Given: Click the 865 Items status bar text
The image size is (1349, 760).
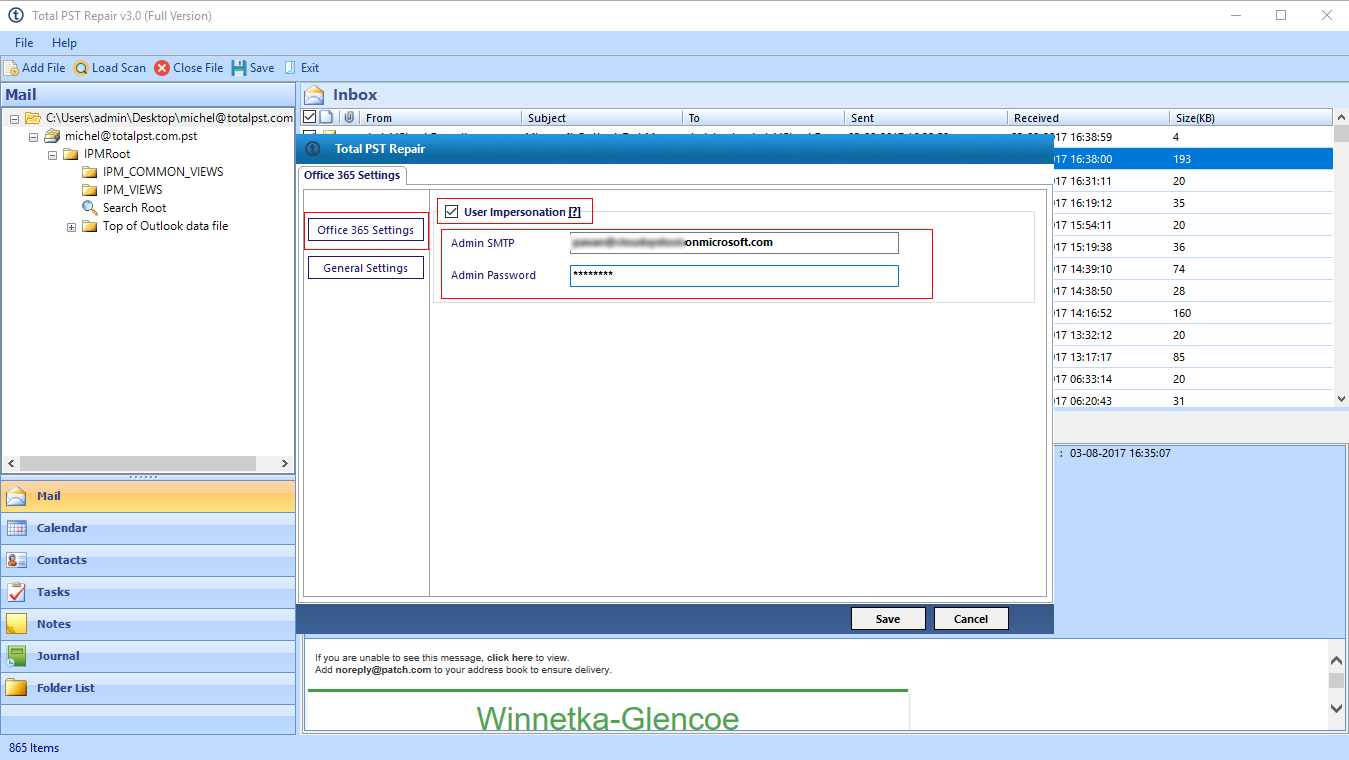Looking at the screenshot, I should [34, 748].
